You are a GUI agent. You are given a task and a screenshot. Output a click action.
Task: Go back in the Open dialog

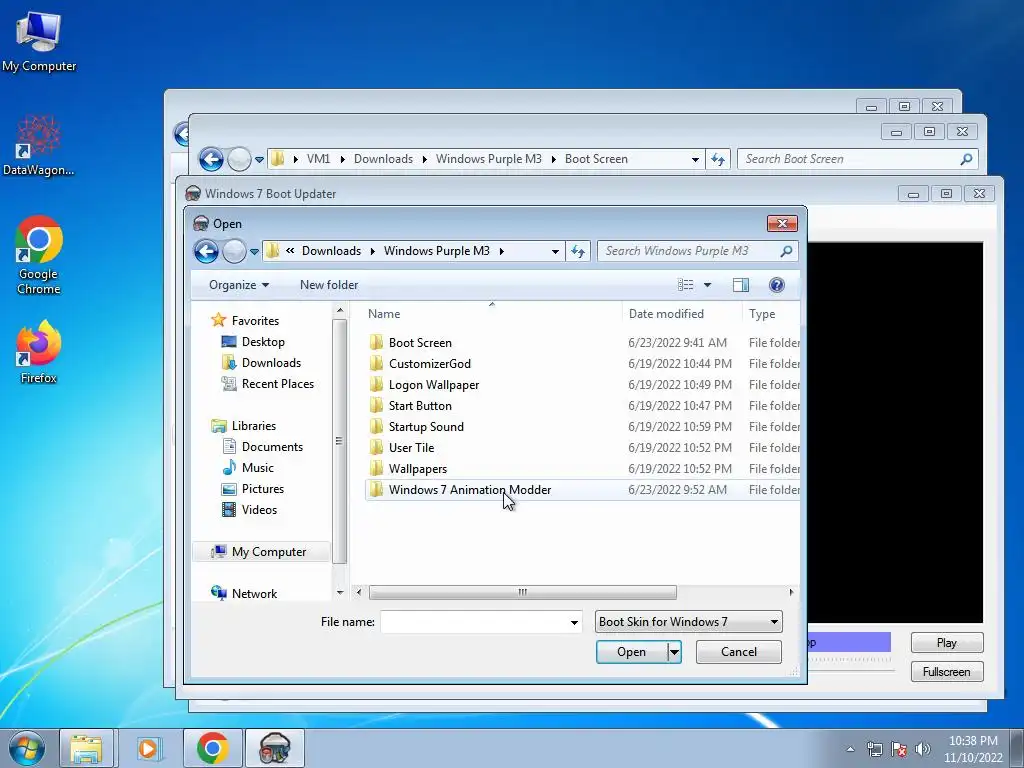[x=206, y=251]
